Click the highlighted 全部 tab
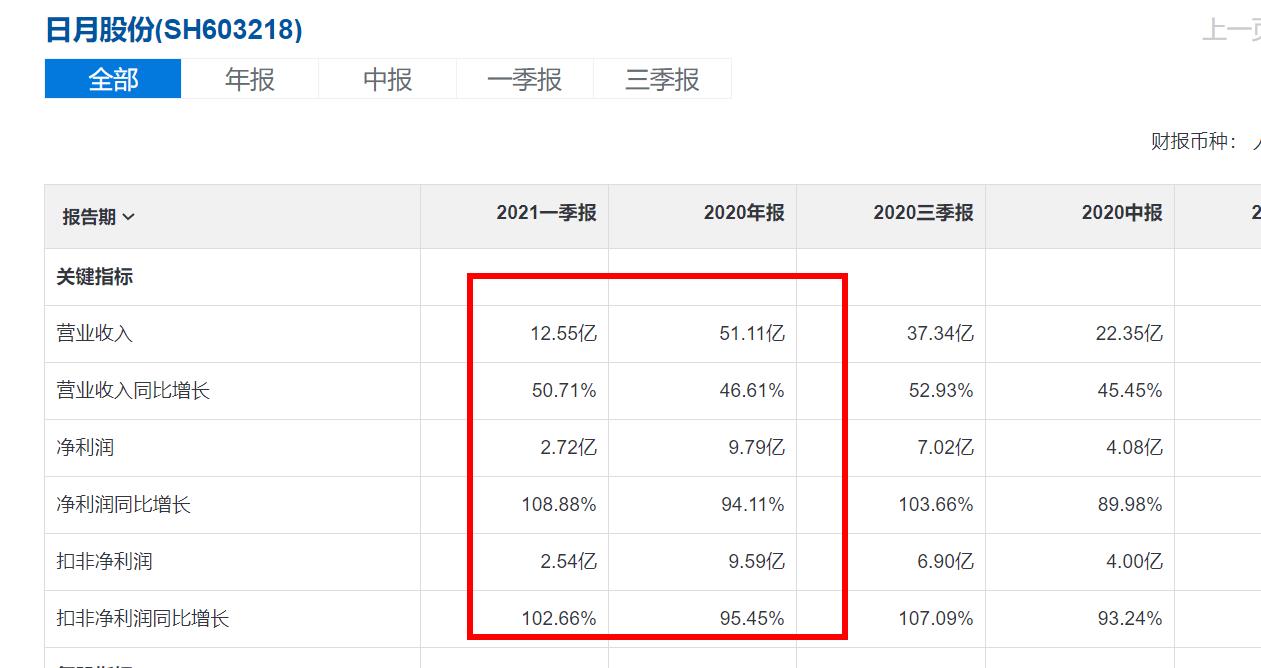 (x=112, y=78)
